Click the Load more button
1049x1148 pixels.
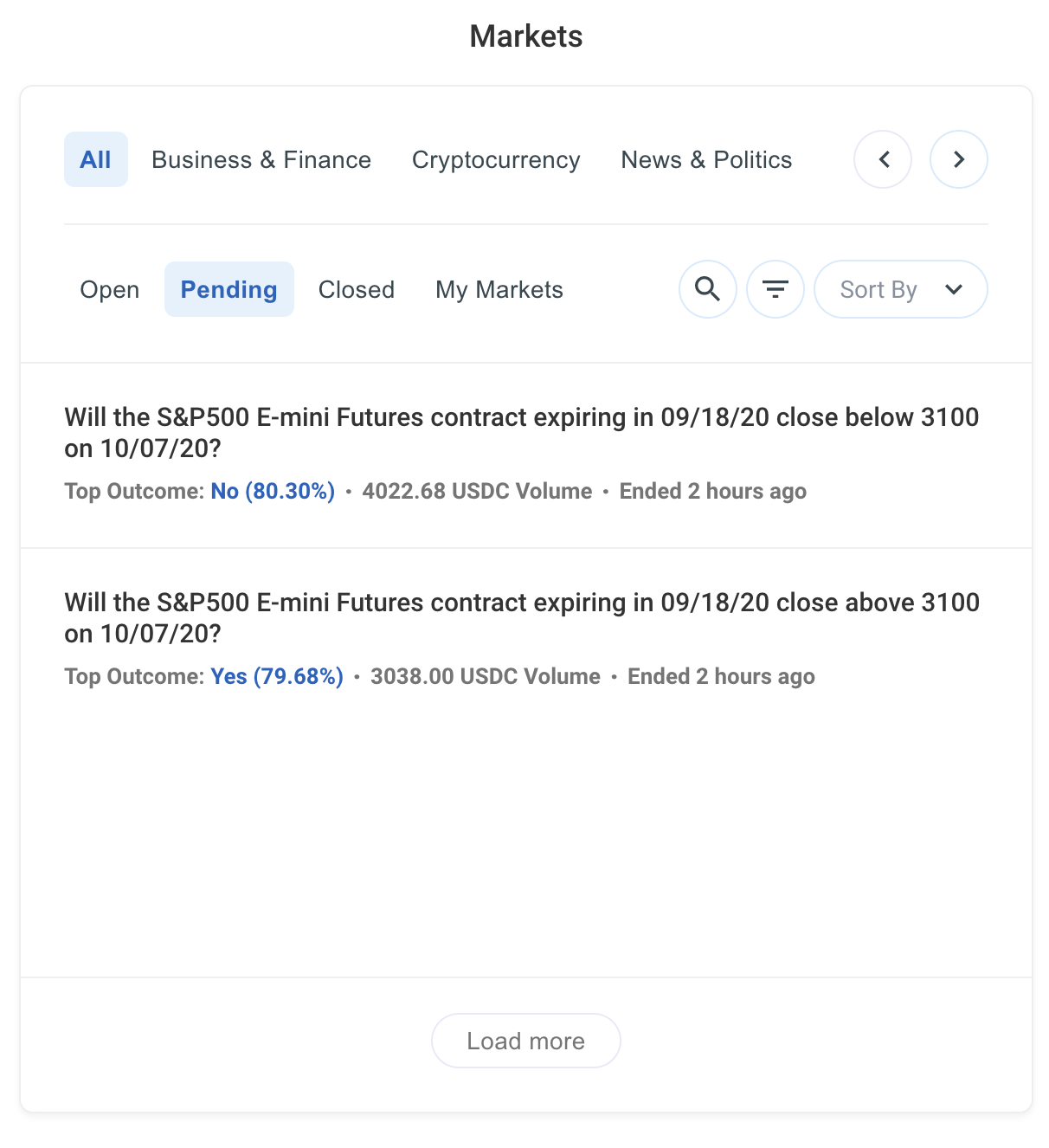pyautogui.click(x=524, y=1041)
